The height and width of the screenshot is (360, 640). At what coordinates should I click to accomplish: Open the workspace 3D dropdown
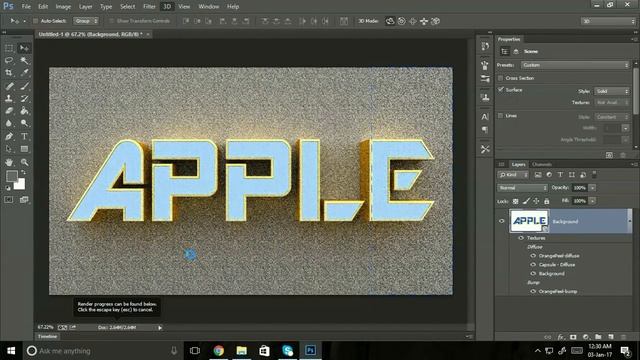pyautogui.click(x=608, y=21)
